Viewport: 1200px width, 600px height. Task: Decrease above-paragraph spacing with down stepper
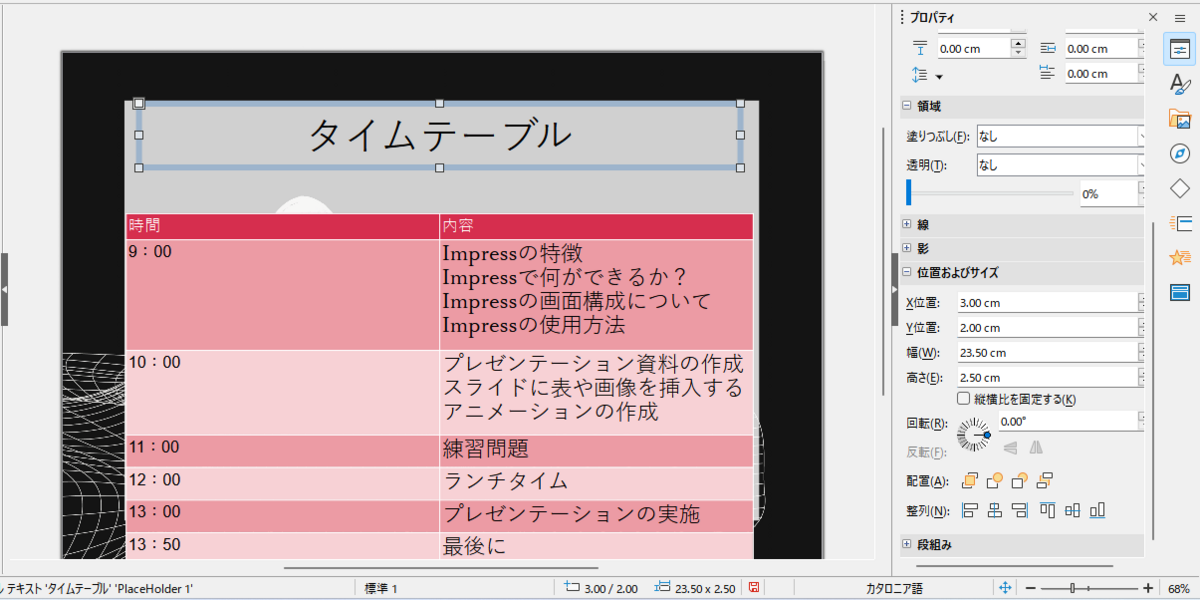[x=1018, y=53]
